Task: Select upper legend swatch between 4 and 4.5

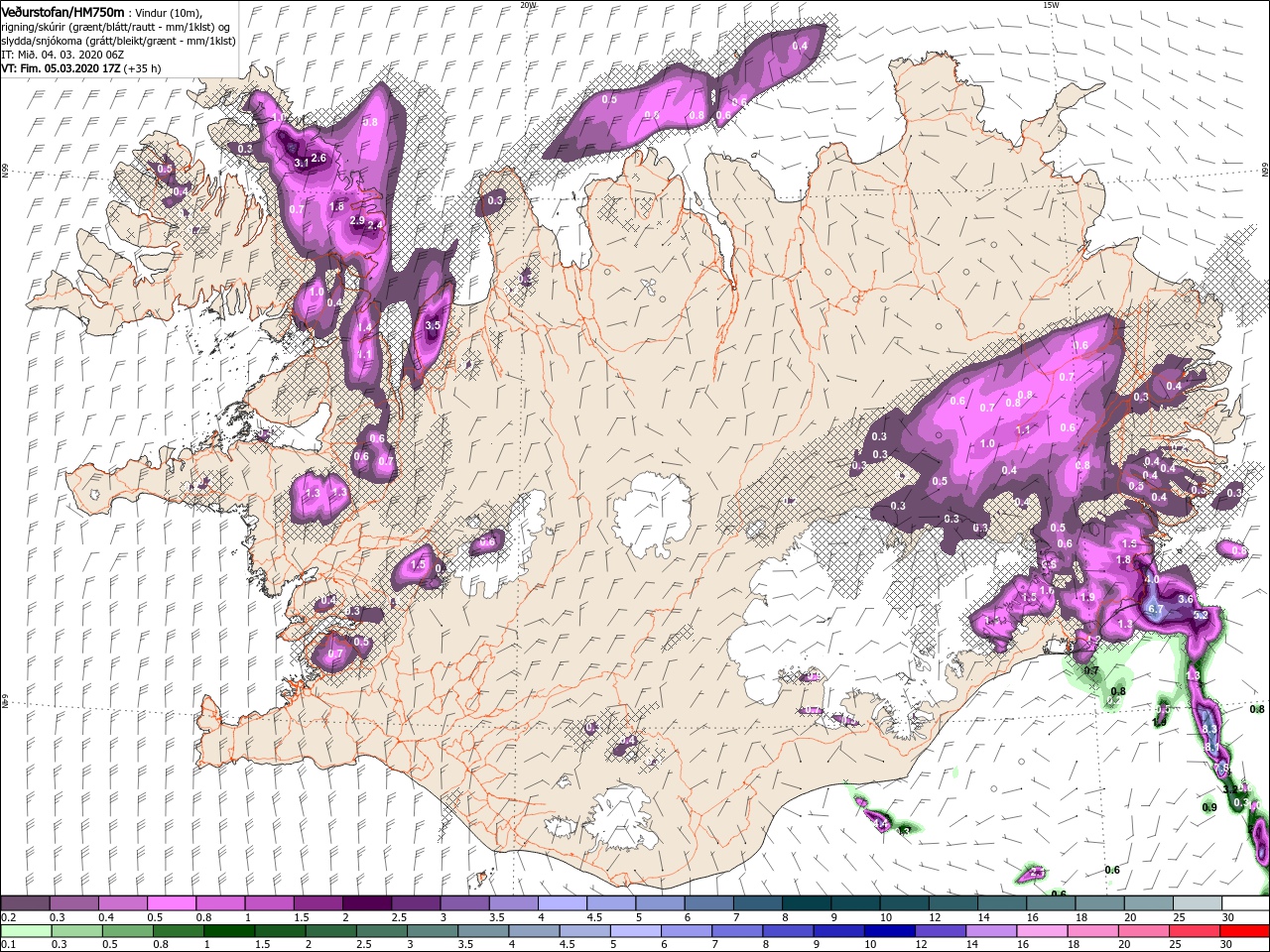Action: pos(562,903)
